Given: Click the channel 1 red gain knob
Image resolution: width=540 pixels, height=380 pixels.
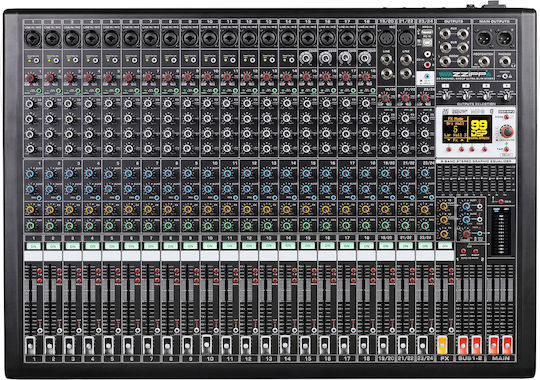Looking at the screenshot, I should pyautogui.click(x=30, y=77).
